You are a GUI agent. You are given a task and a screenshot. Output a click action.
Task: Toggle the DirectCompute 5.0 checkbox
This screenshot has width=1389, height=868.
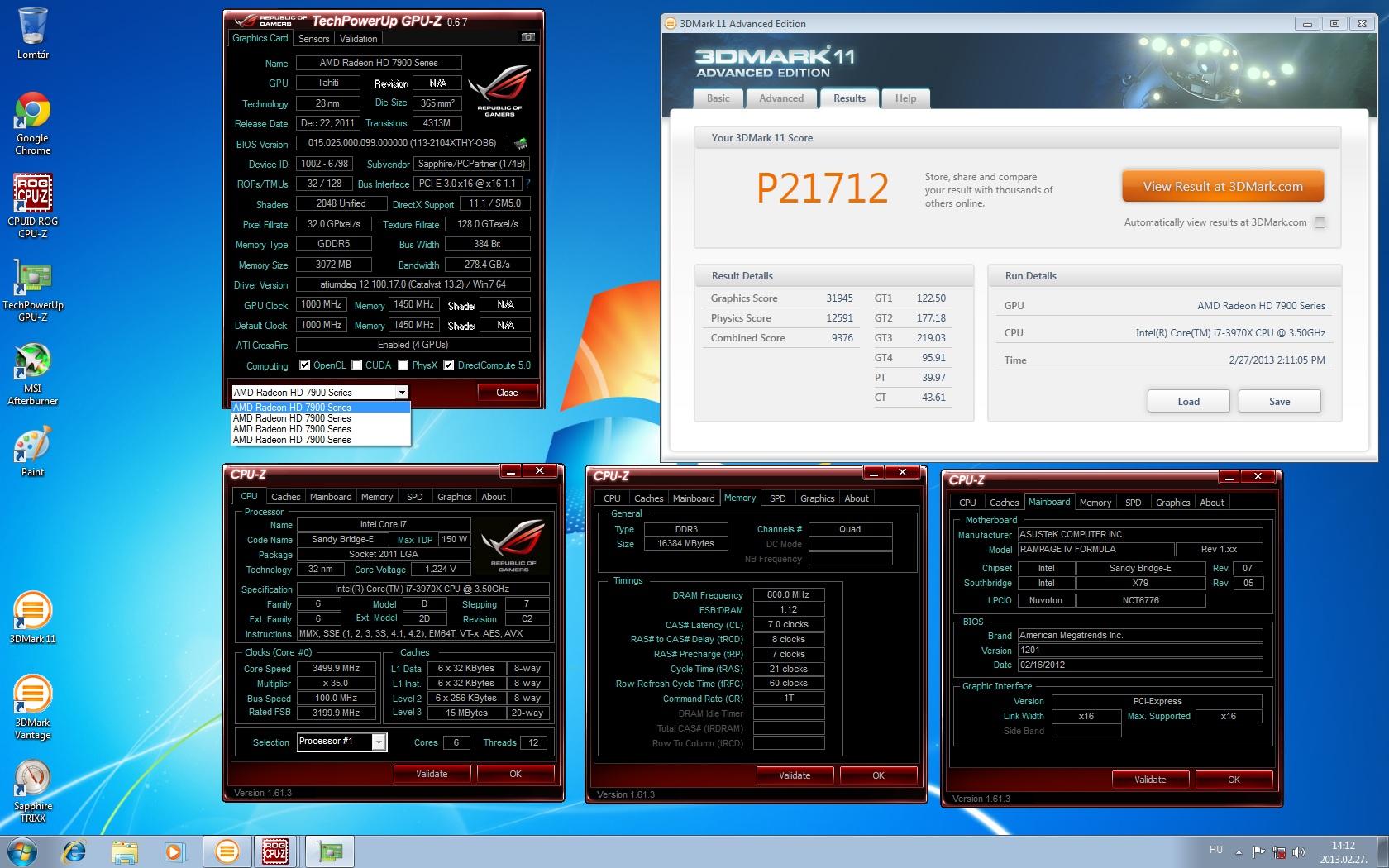tap(449, 365)
